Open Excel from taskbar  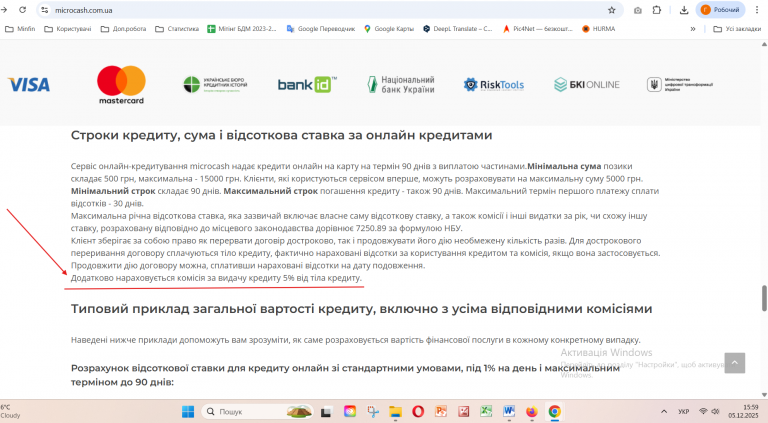[x=486, y=412]
